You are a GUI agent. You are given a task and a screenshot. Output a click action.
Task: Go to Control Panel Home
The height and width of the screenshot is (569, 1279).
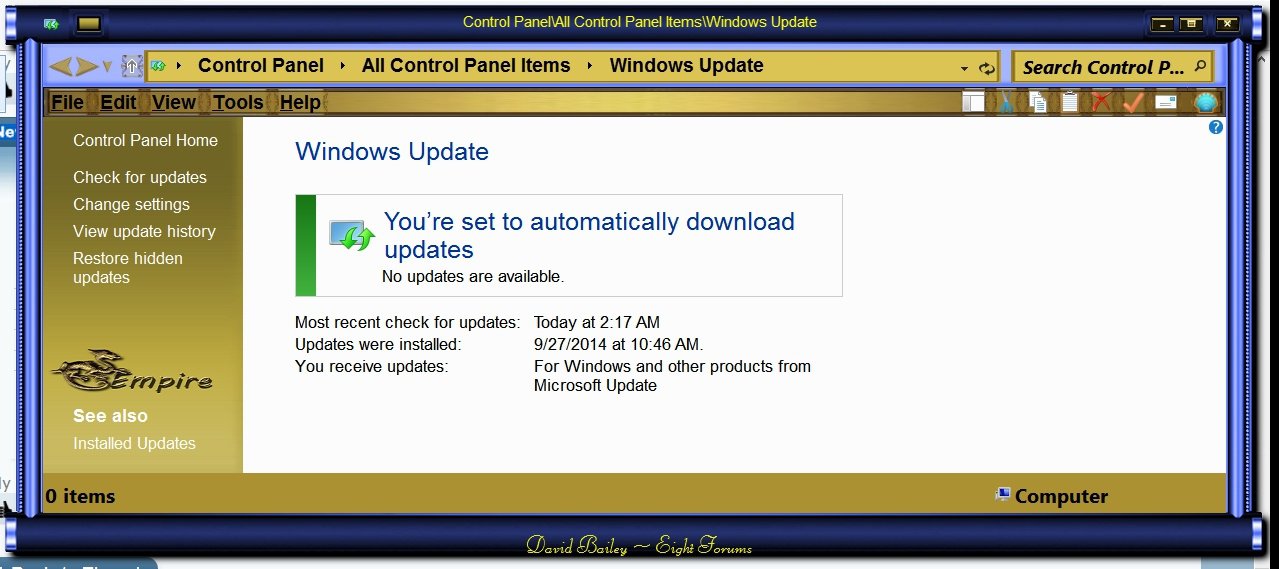(145, 140)
